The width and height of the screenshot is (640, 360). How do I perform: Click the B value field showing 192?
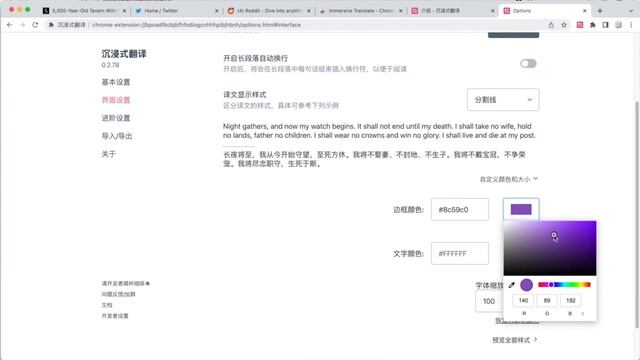point(571,300)
